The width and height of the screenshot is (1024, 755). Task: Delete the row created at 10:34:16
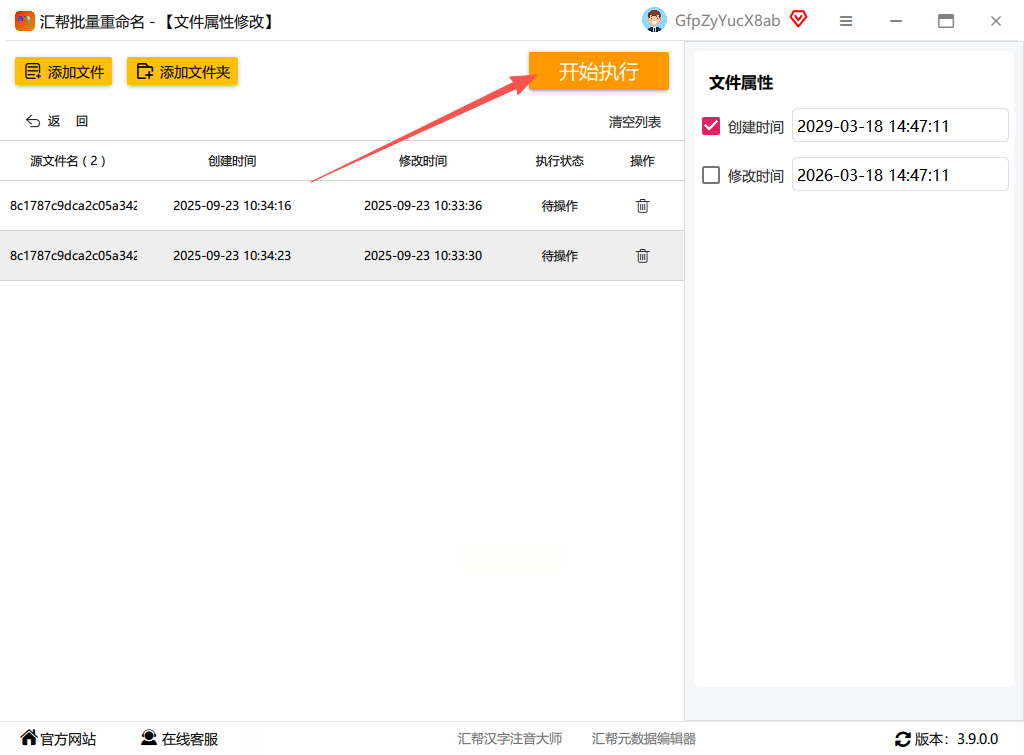643,206
